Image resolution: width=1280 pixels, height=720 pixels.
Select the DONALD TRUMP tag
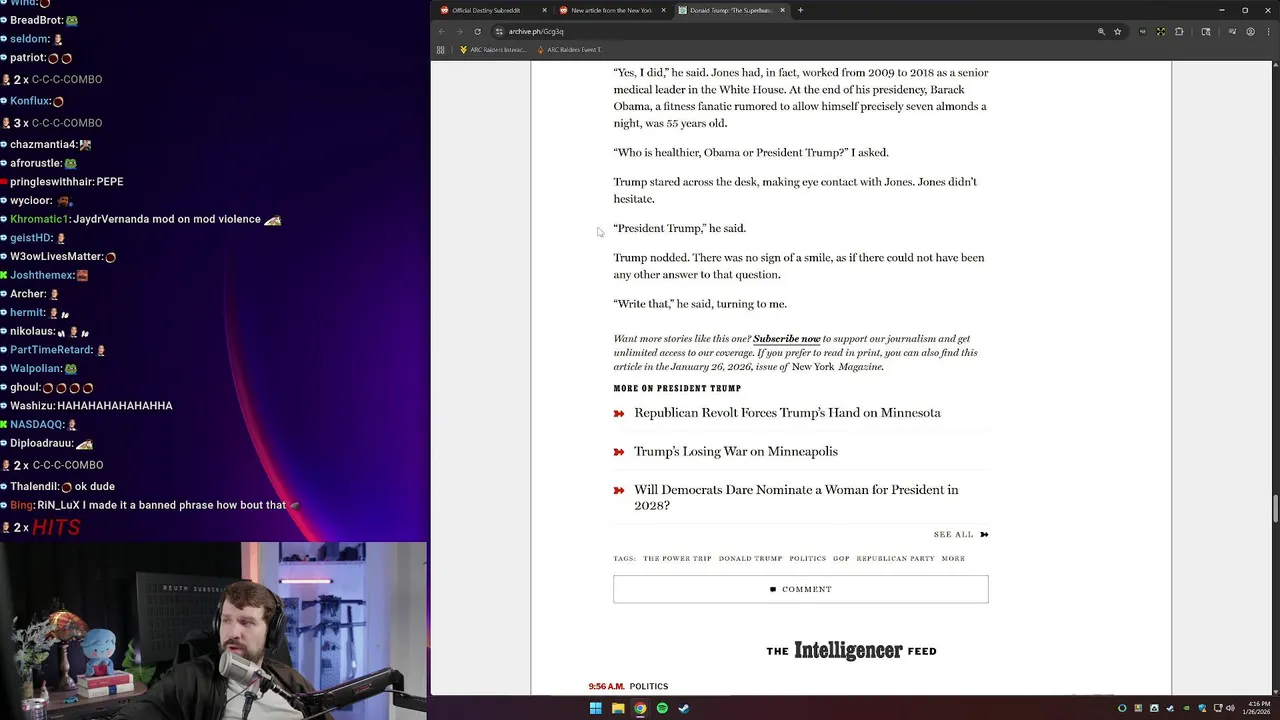(750, 559)
